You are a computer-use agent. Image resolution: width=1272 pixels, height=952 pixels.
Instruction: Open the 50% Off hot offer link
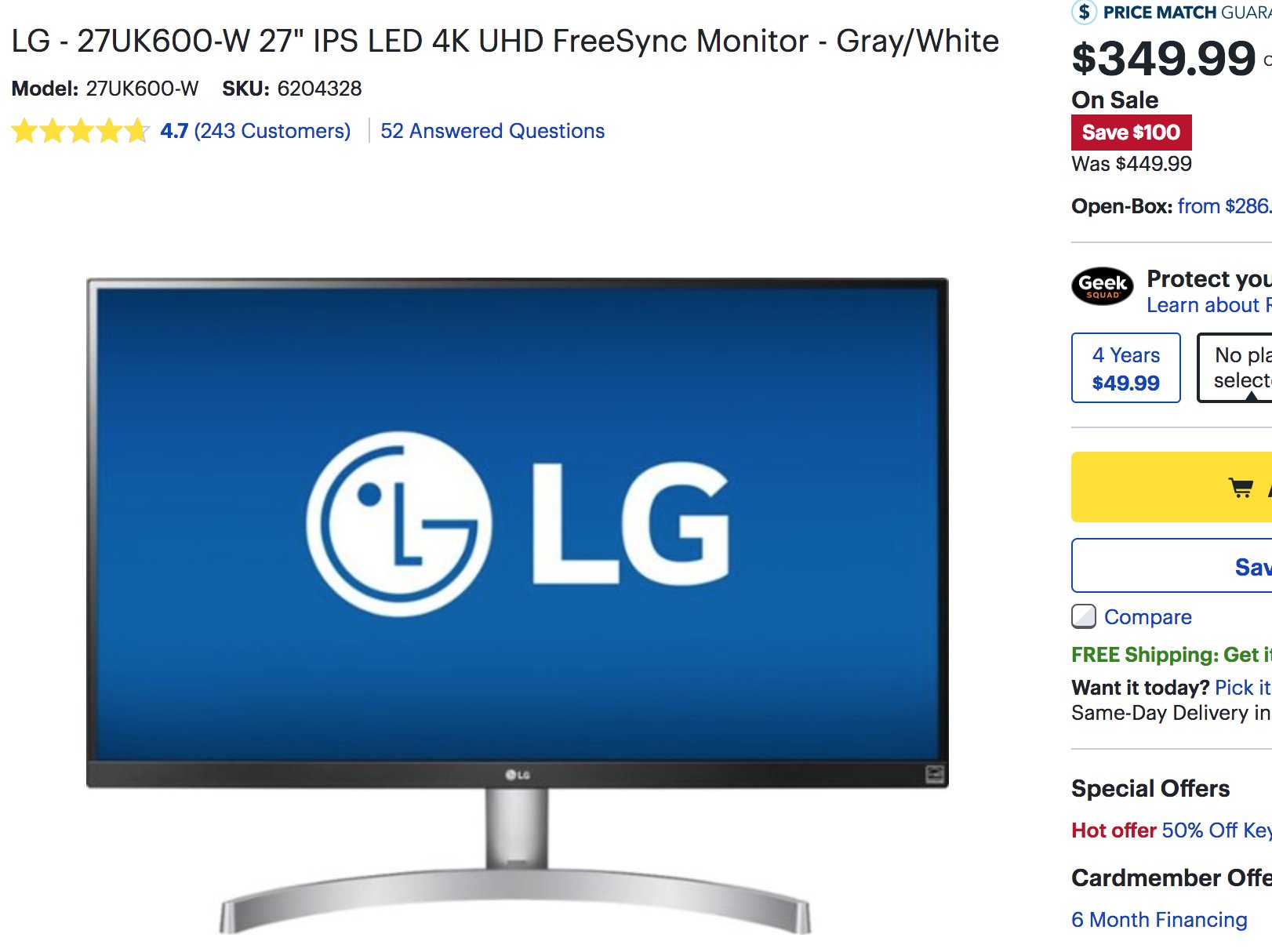tap(1216, 830)
